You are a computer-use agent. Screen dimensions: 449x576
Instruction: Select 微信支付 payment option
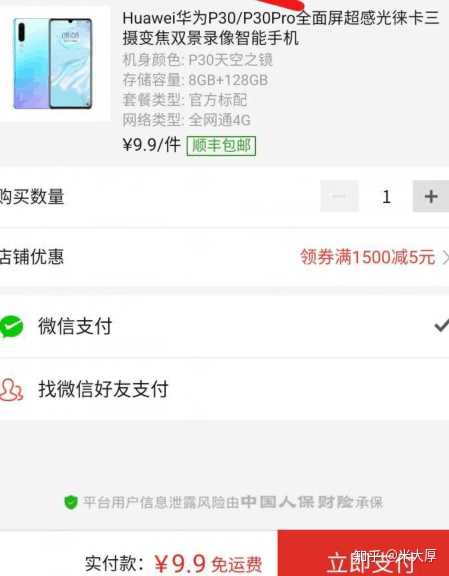coord(224,326)
